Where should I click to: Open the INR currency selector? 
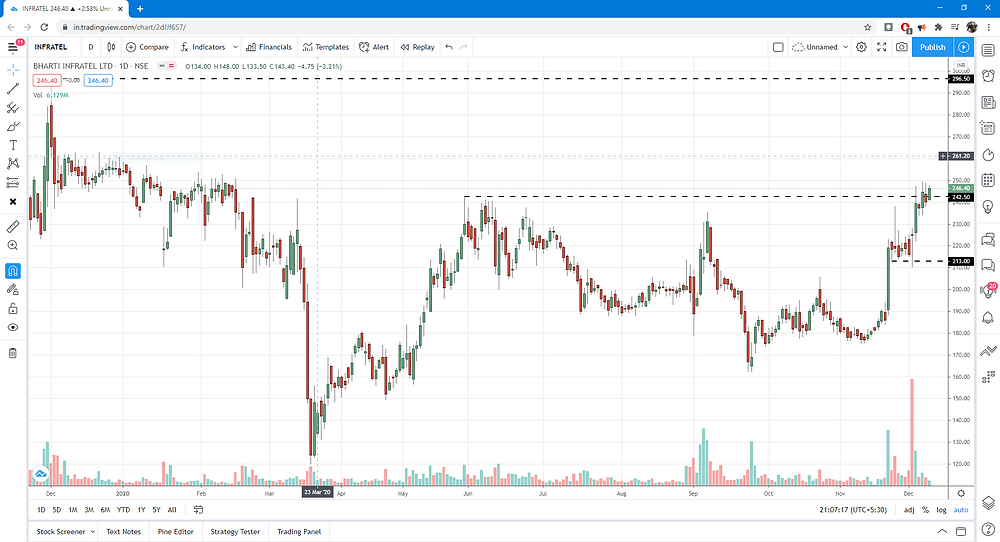point(960,65)
